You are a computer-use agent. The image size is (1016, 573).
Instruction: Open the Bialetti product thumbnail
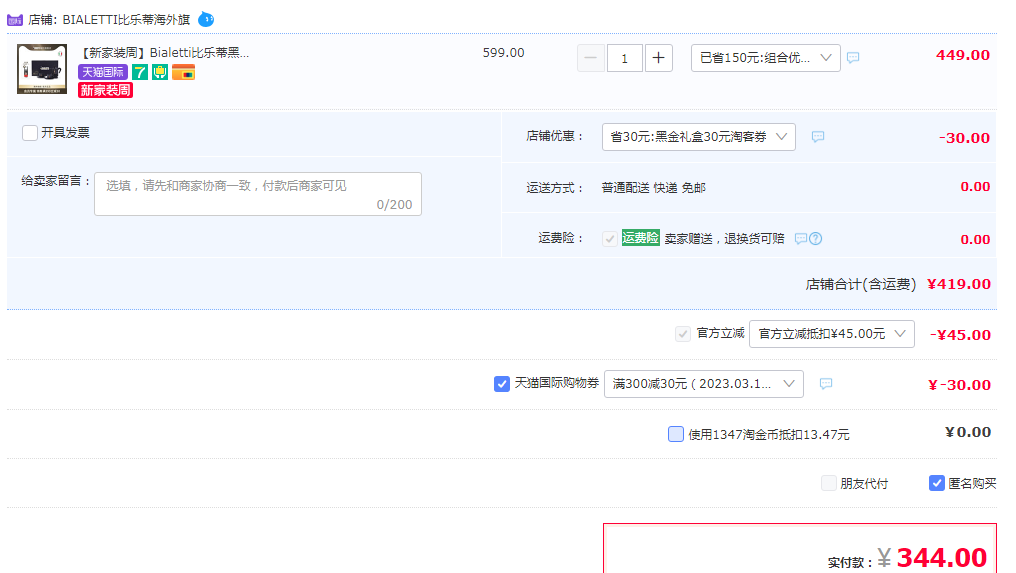pyautogui.click(x=42, y=69)
